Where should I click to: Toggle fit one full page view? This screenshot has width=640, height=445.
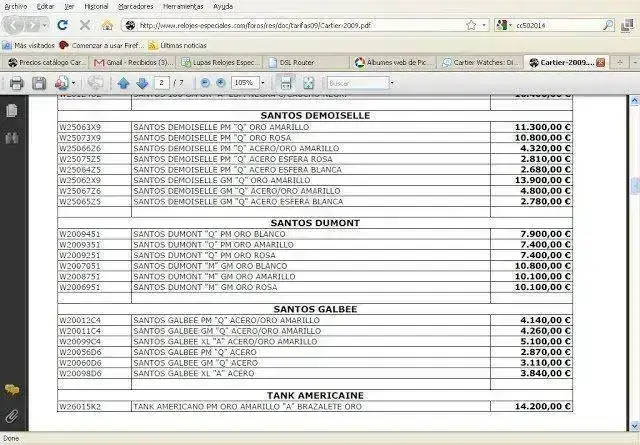[x=309, y=83]
